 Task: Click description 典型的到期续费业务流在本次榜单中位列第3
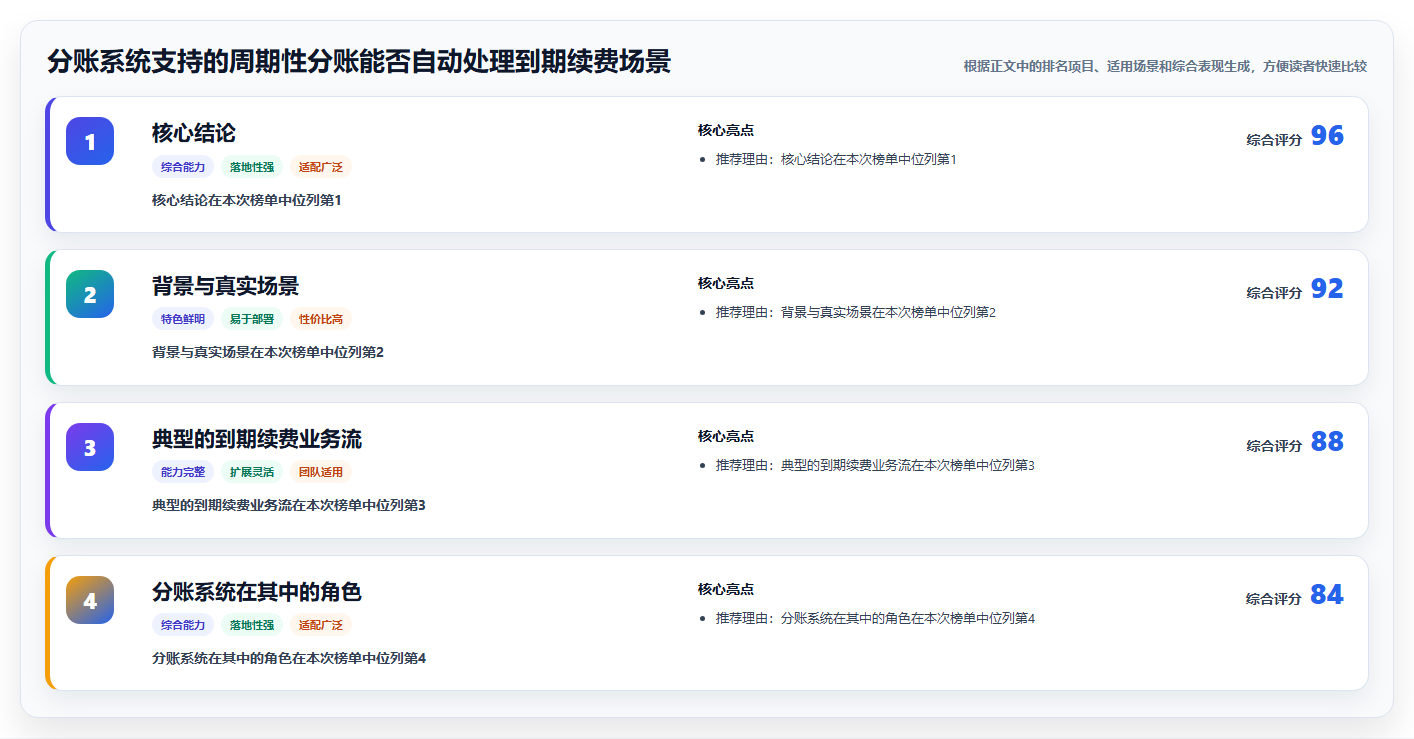289,506
